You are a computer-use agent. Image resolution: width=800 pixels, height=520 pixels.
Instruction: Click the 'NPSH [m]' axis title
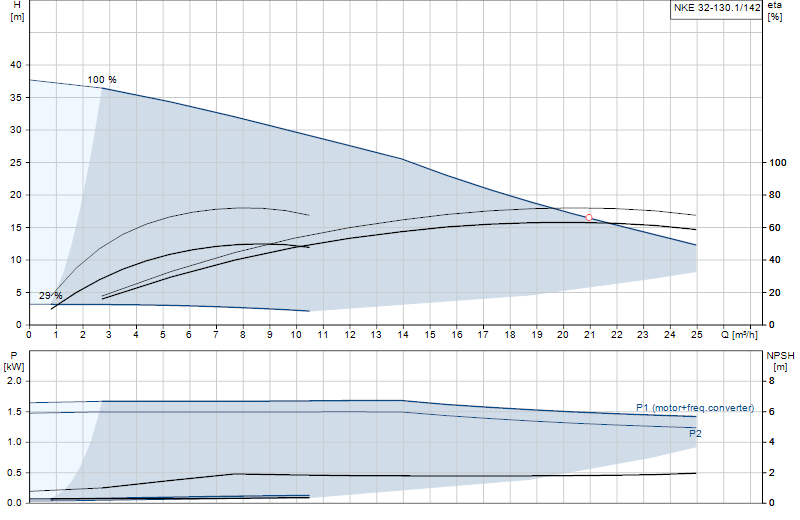tap(780, 361)
